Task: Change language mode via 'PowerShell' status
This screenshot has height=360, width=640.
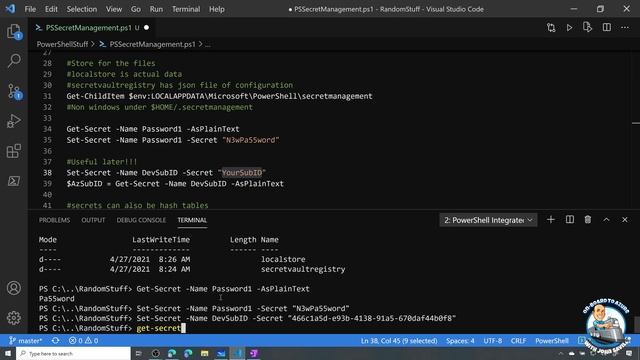Action: click(x=552, y=340)
